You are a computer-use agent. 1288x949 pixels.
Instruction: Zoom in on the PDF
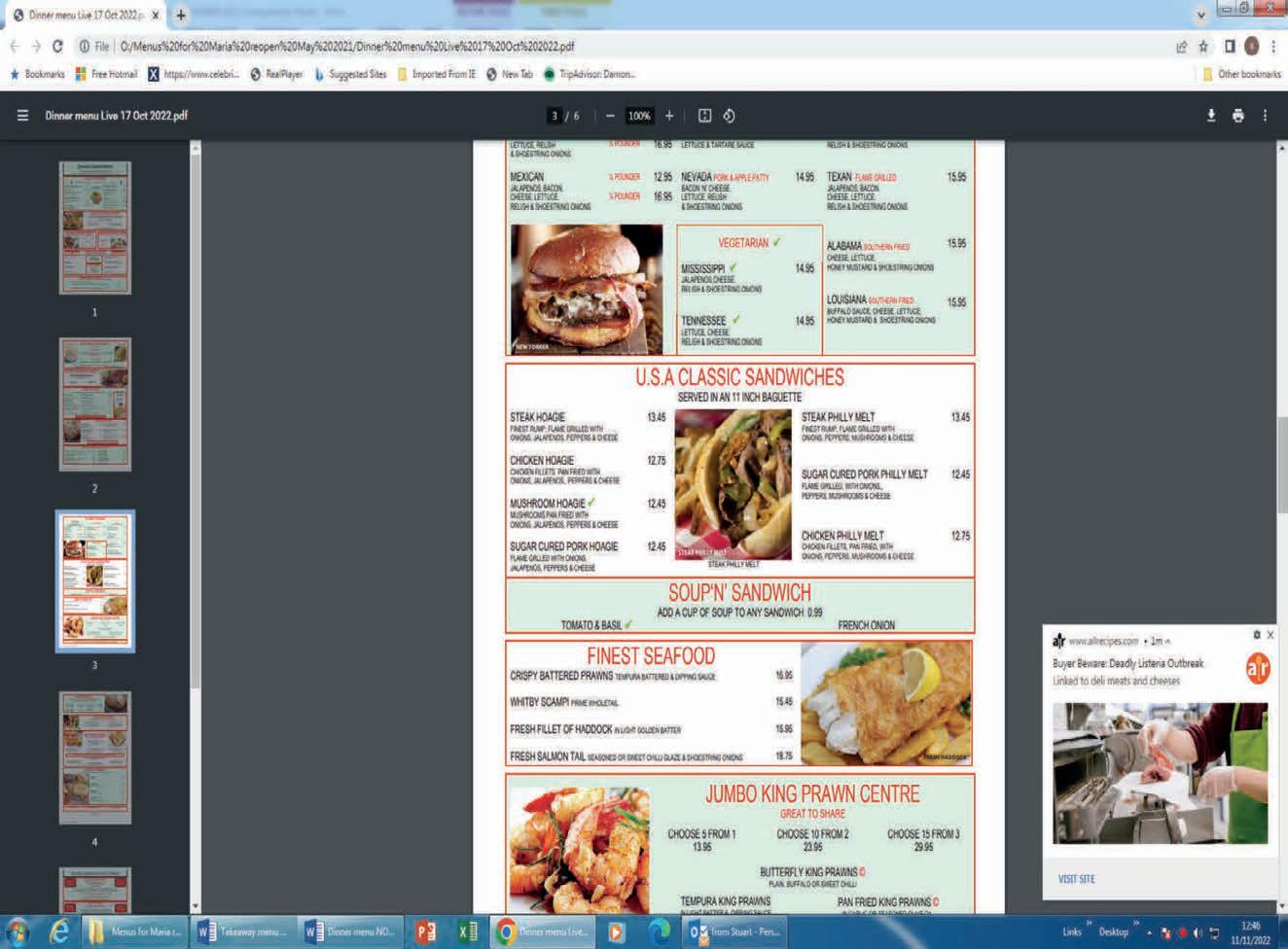click(668, 115)
